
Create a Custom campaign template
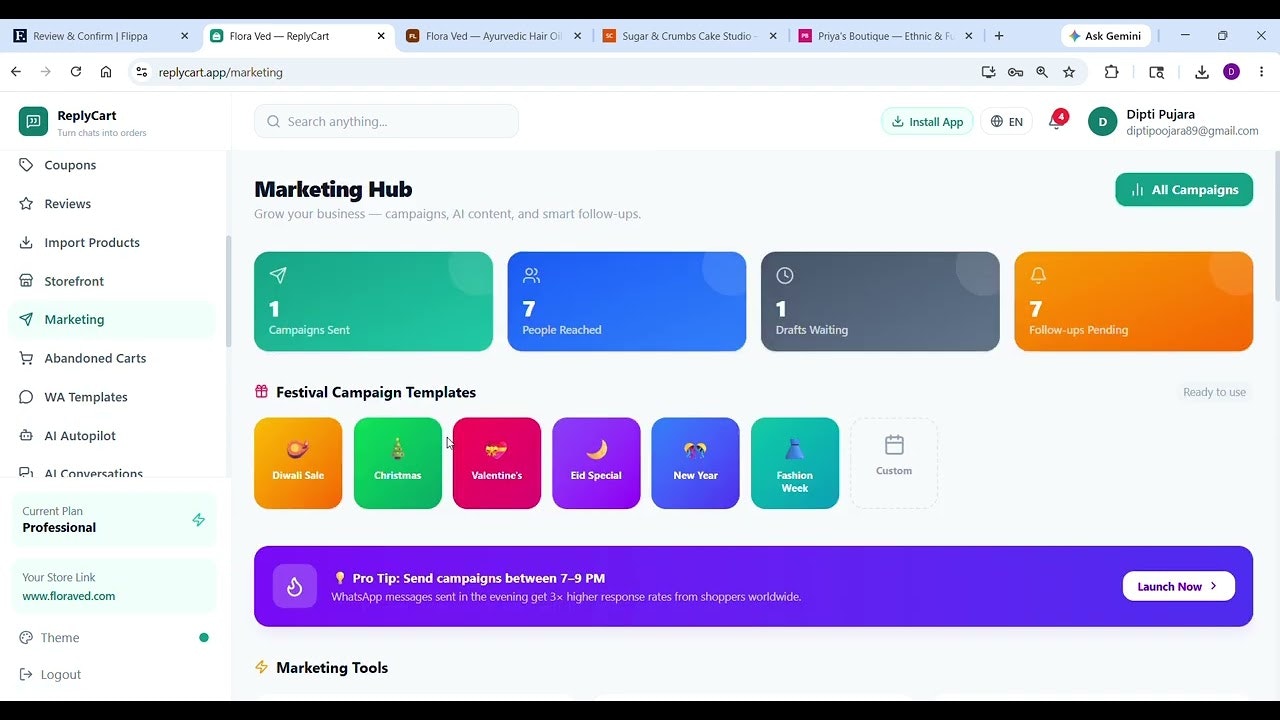[894, 463]
